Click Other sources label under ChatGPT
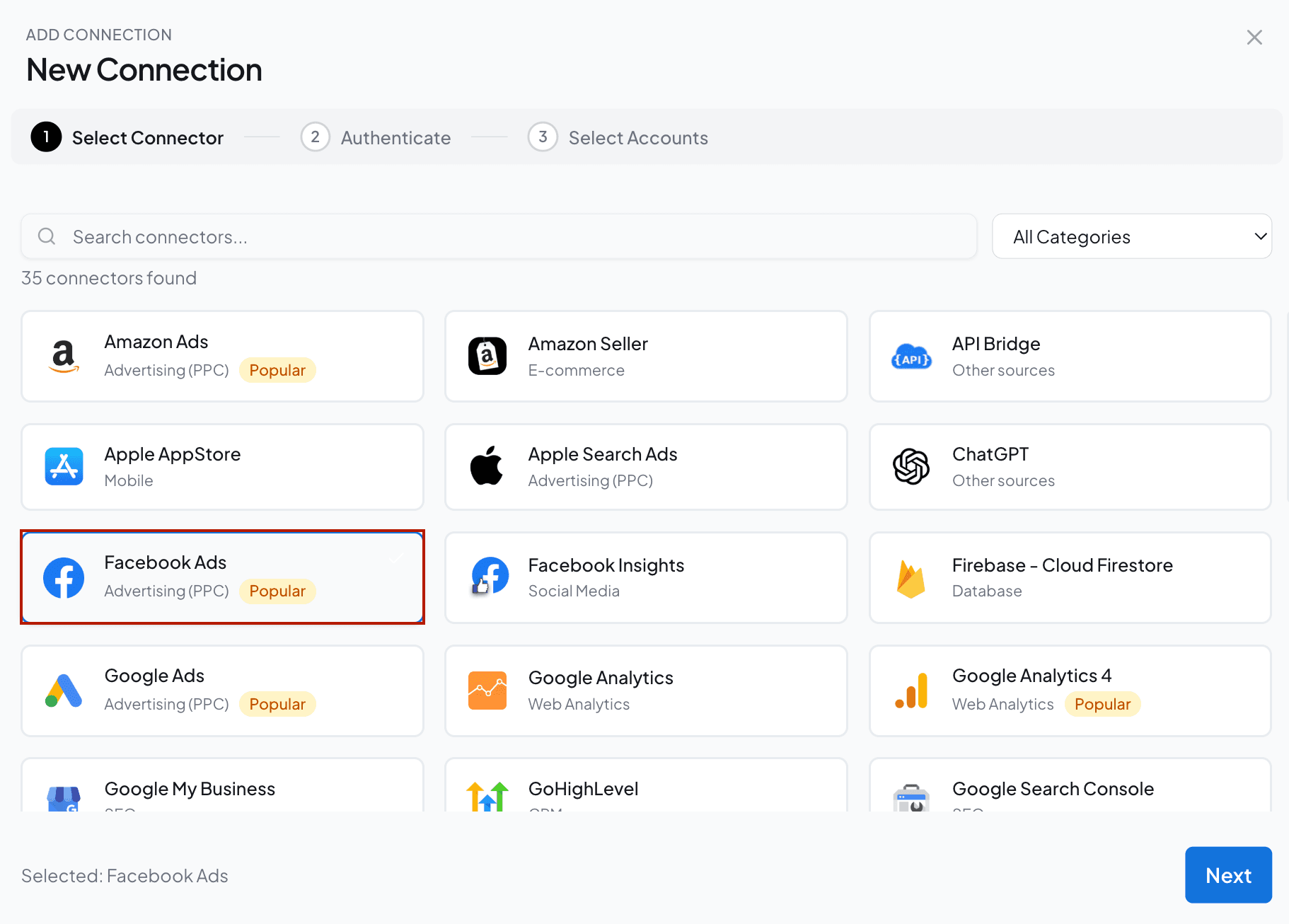Image resolution: width=1289 pixels, height=924 pixels. 1003,480
